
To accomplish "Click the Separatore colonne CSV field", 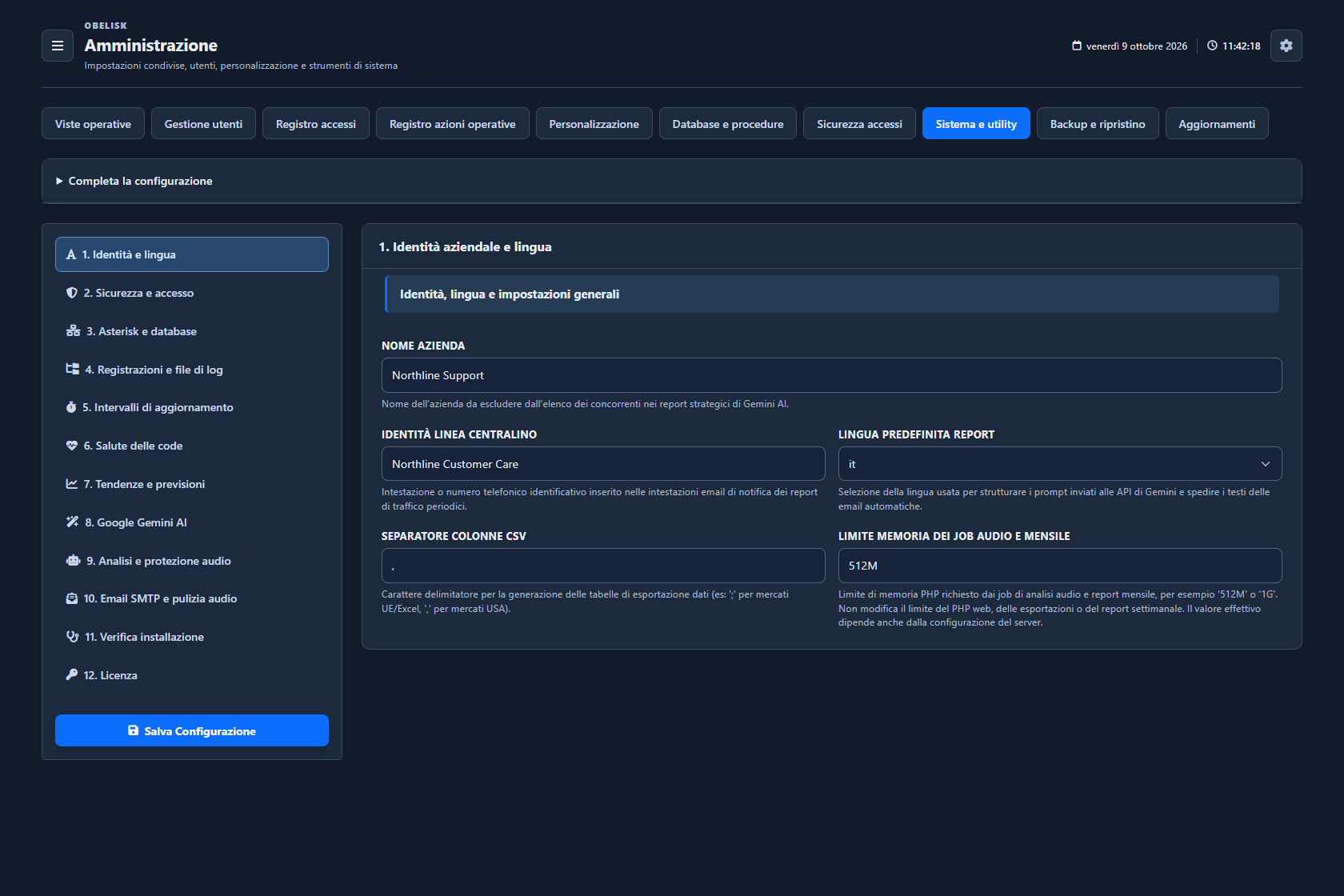I will point(603,566).
